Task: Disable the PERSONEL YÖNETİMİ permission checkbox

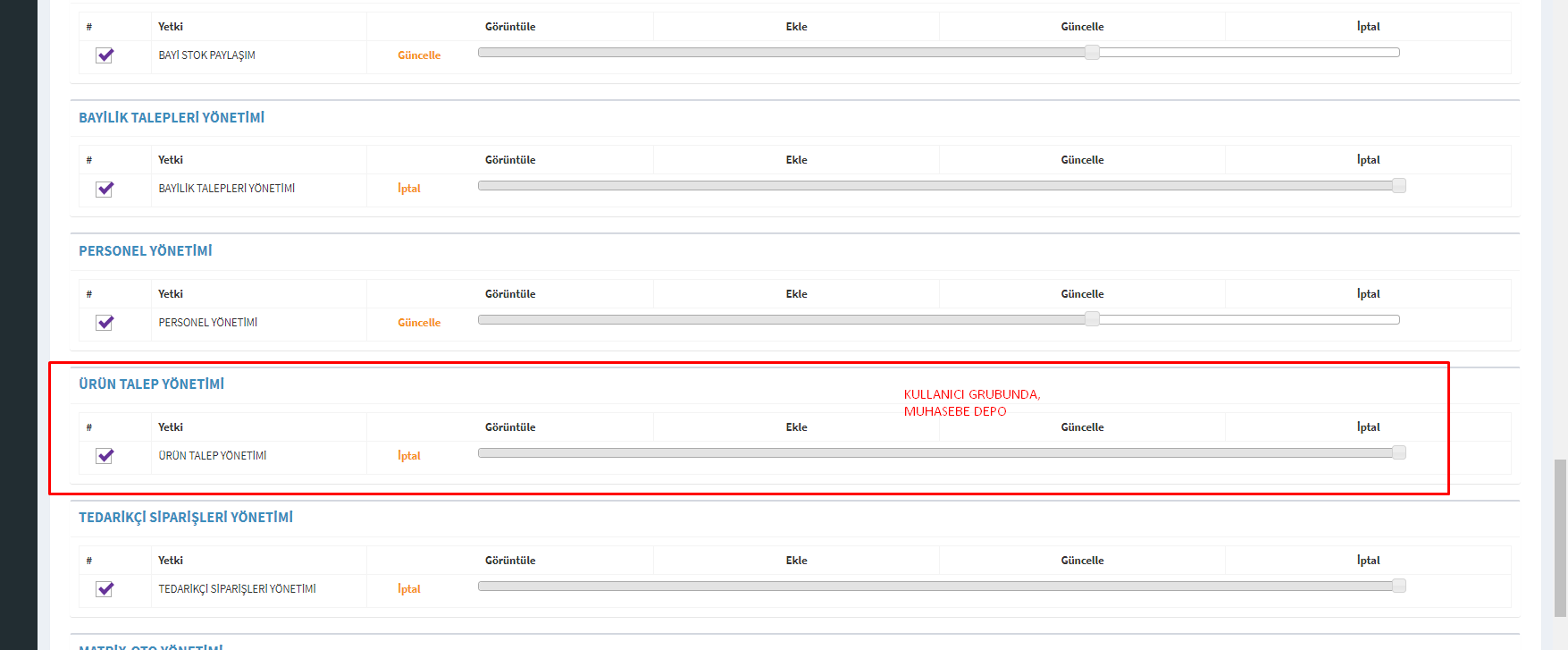Action: point(105,323)
